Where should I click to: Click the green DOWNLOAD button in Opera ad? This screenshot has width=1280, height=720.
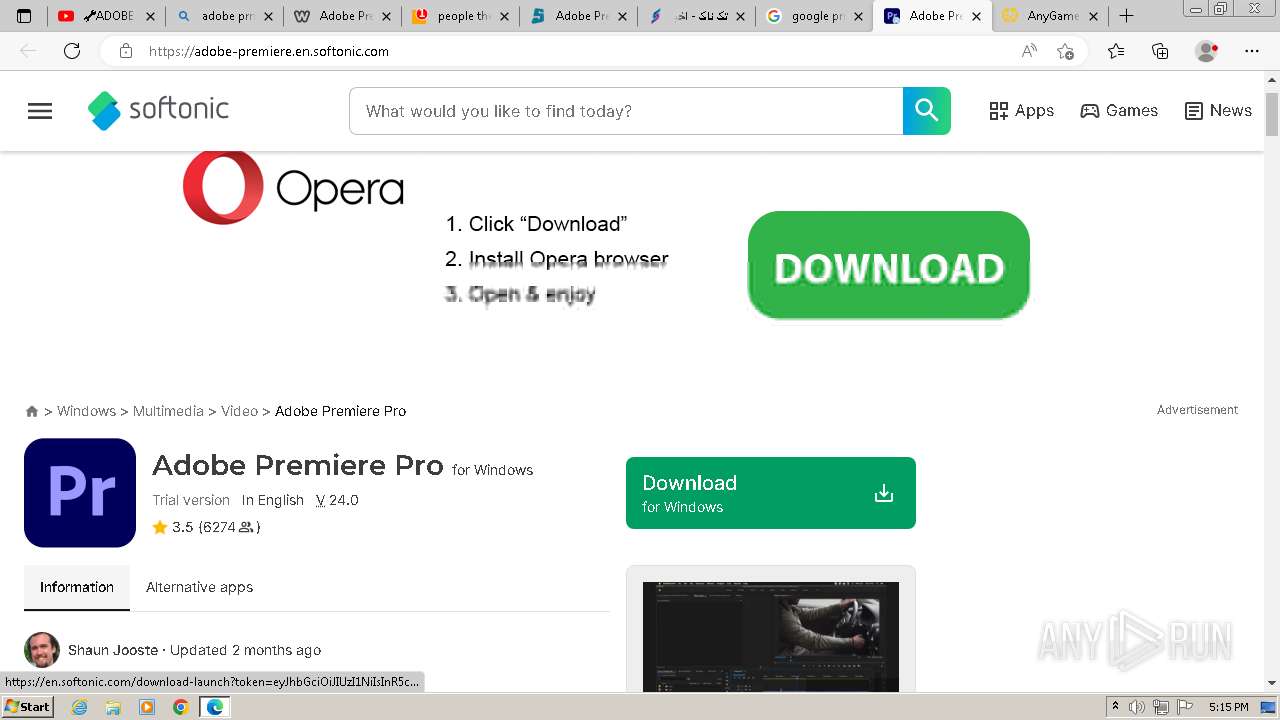click(889, 266)
